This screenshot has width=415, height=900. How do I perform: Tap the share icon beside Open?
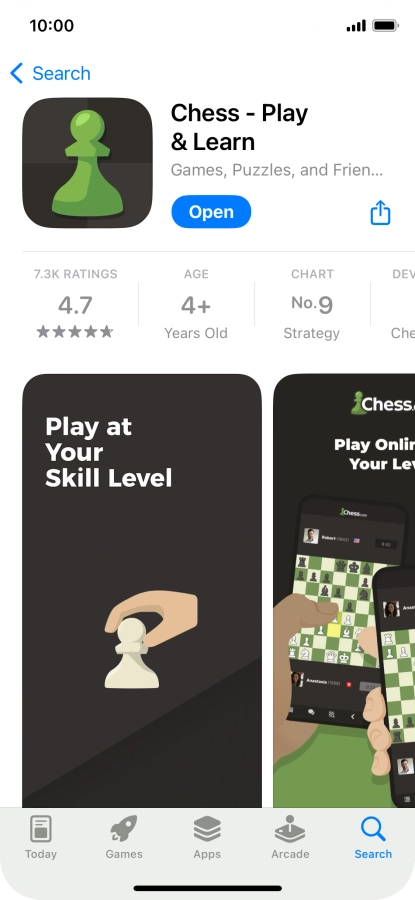click(380, 212)
